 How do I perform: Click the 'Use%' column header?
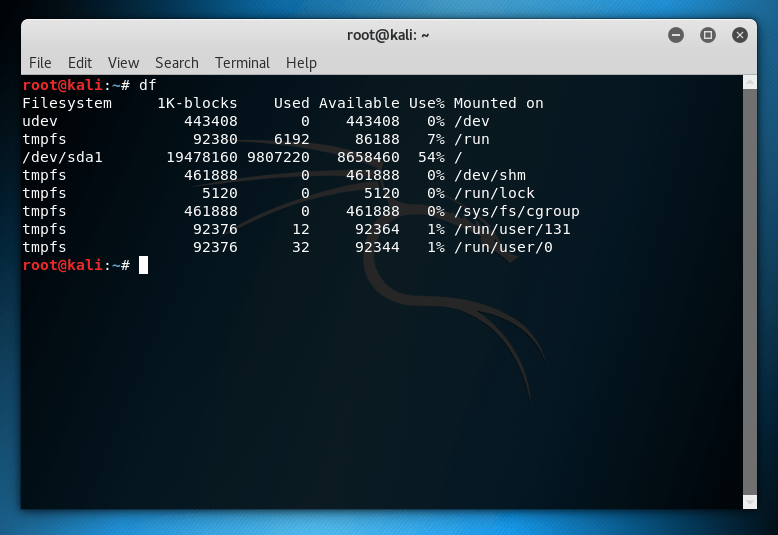pos(427,103)
